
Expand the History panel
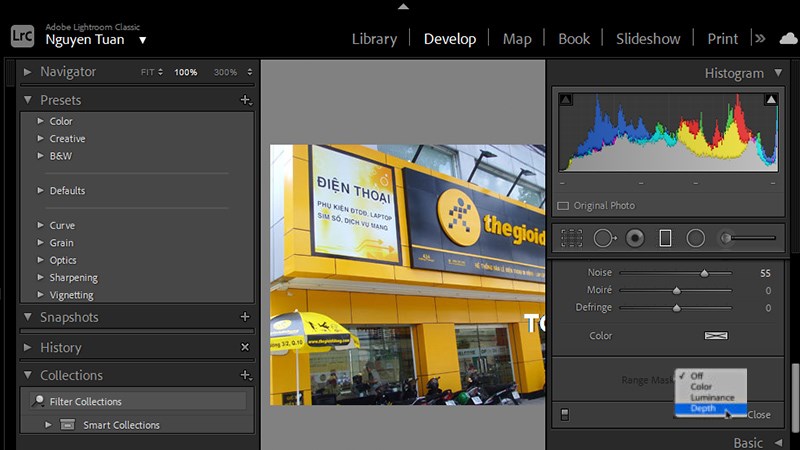[27, 347]
